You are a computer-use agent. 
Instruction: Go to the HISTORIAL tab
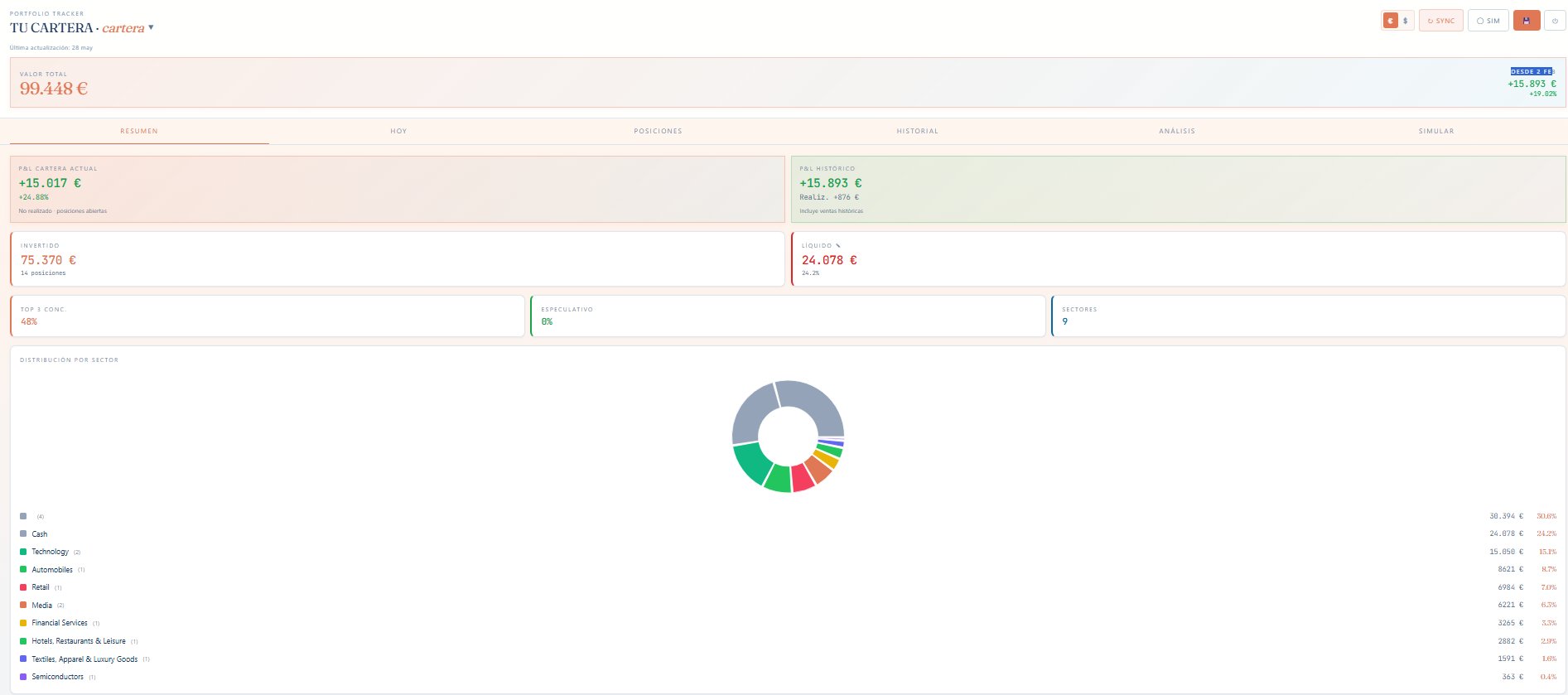coord(917,131)
